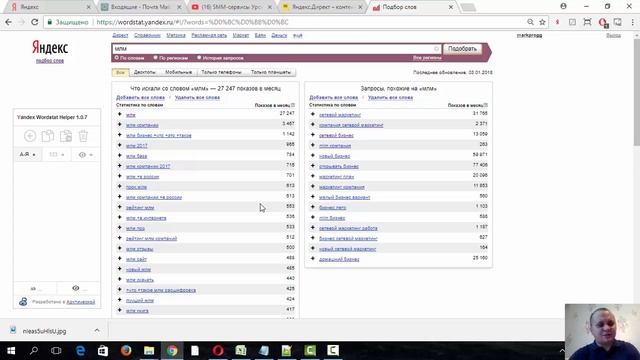Click Wordstat Helper copy with frequencies icon
This screenshot has width=640, height=360.
pyautogui.click(x=66, y=136)
